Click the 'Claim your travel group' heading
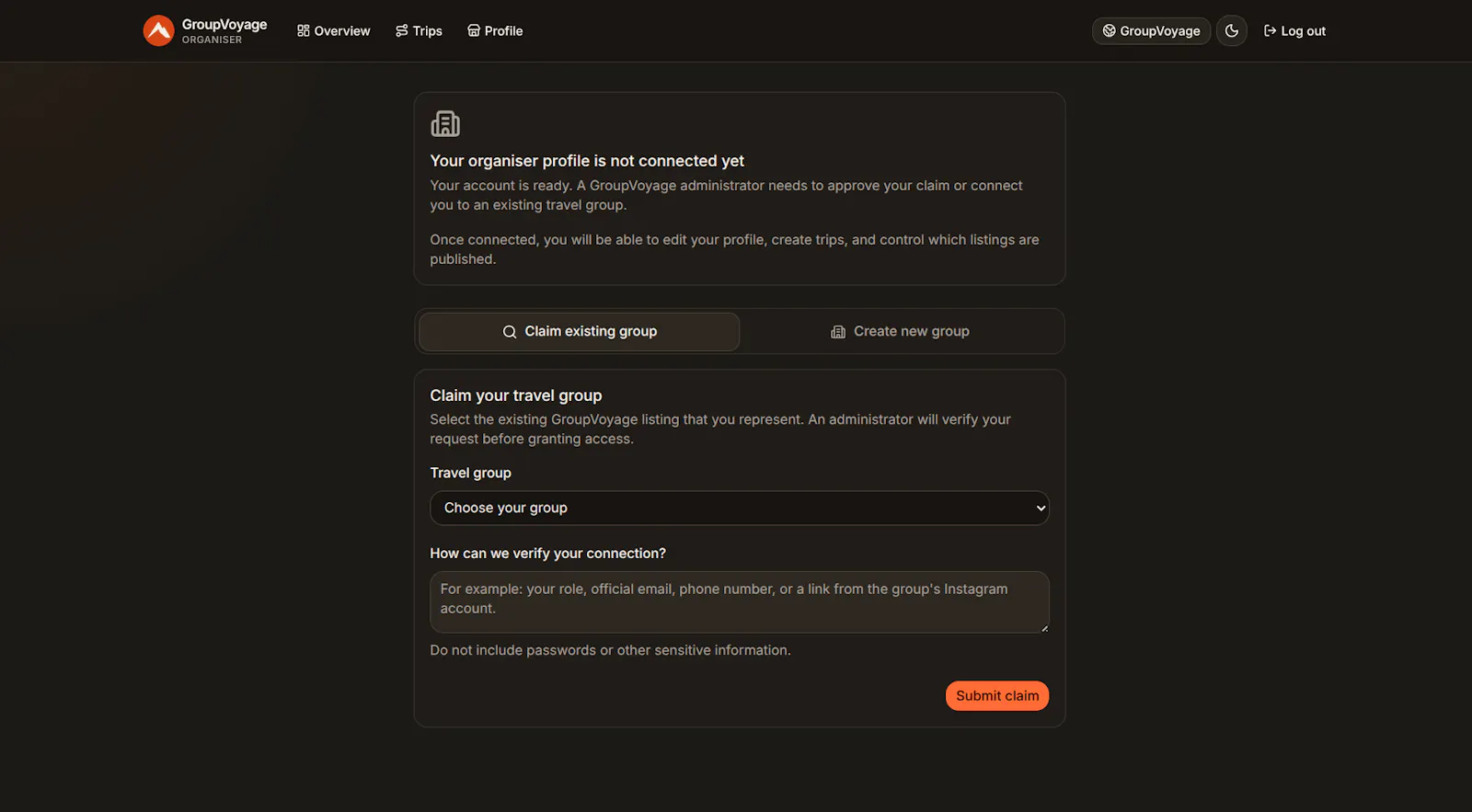 click(516, 395)
